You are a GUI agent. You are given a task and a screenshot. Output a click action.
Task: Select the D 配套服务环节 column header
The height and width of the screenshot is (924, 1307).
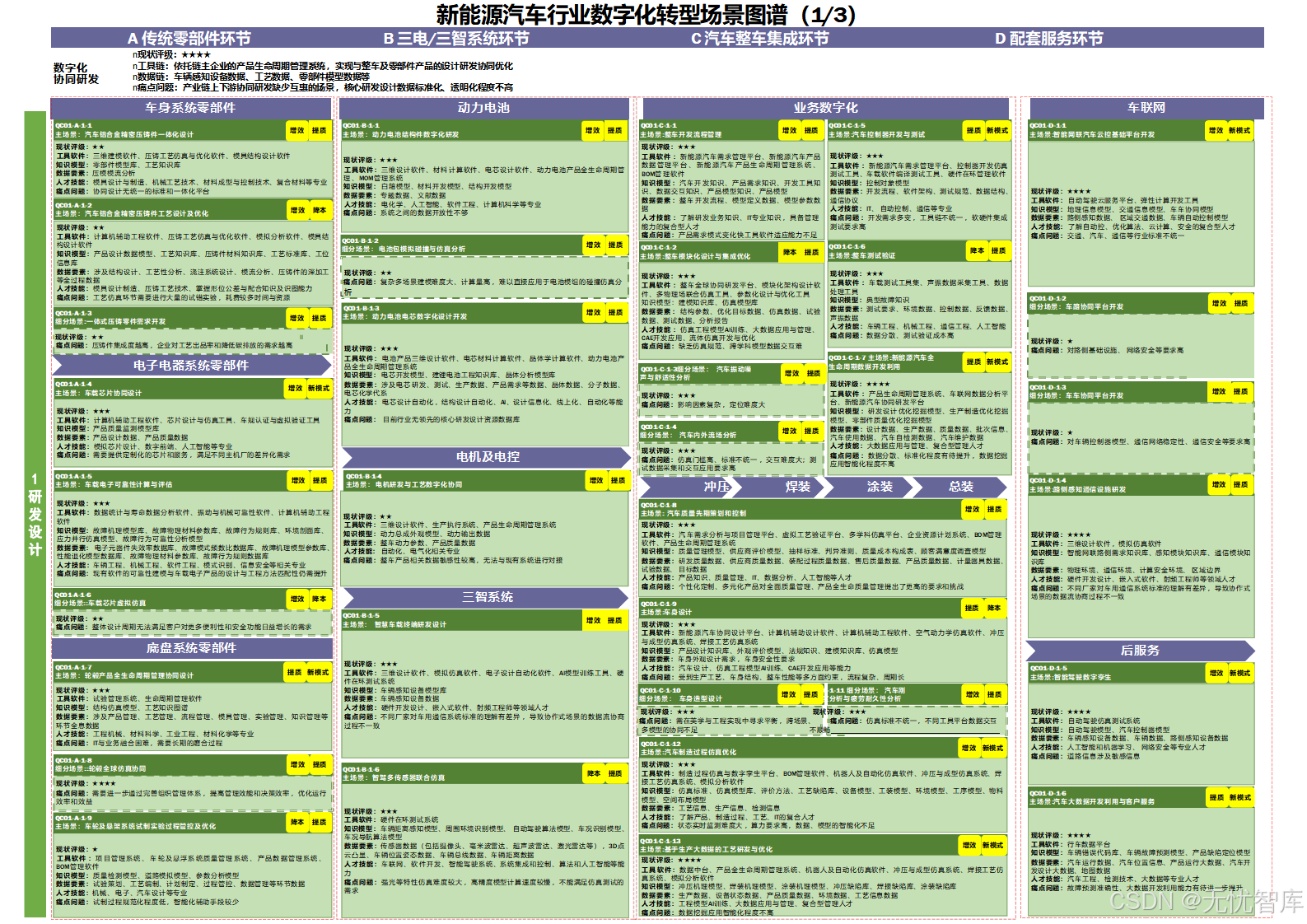click(x=1049, y=38)
